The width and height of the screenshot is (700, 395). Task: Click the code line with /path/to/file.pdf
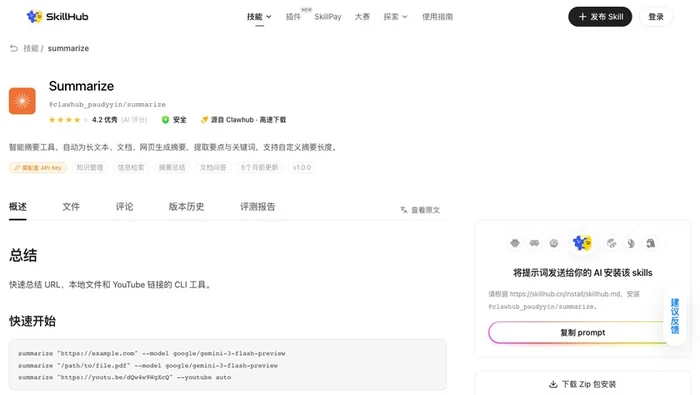pos(148,366)
